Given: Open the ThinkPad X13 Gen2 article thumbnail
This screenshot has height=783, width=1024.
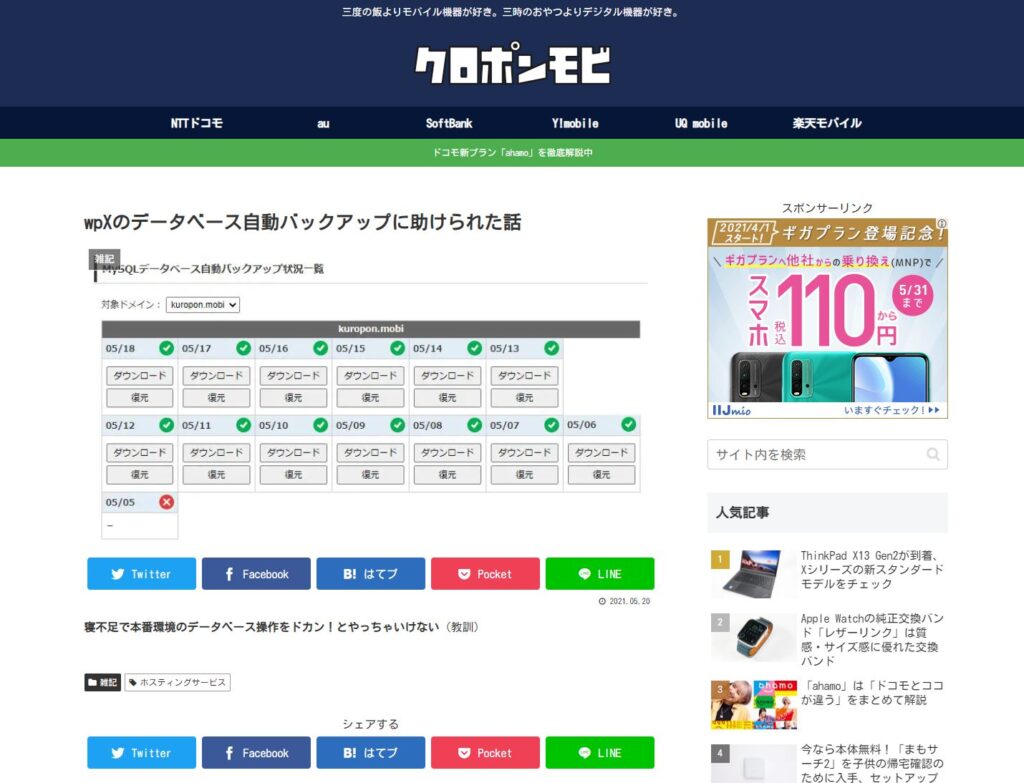Looking at the screenshot, I should point(754,574).
